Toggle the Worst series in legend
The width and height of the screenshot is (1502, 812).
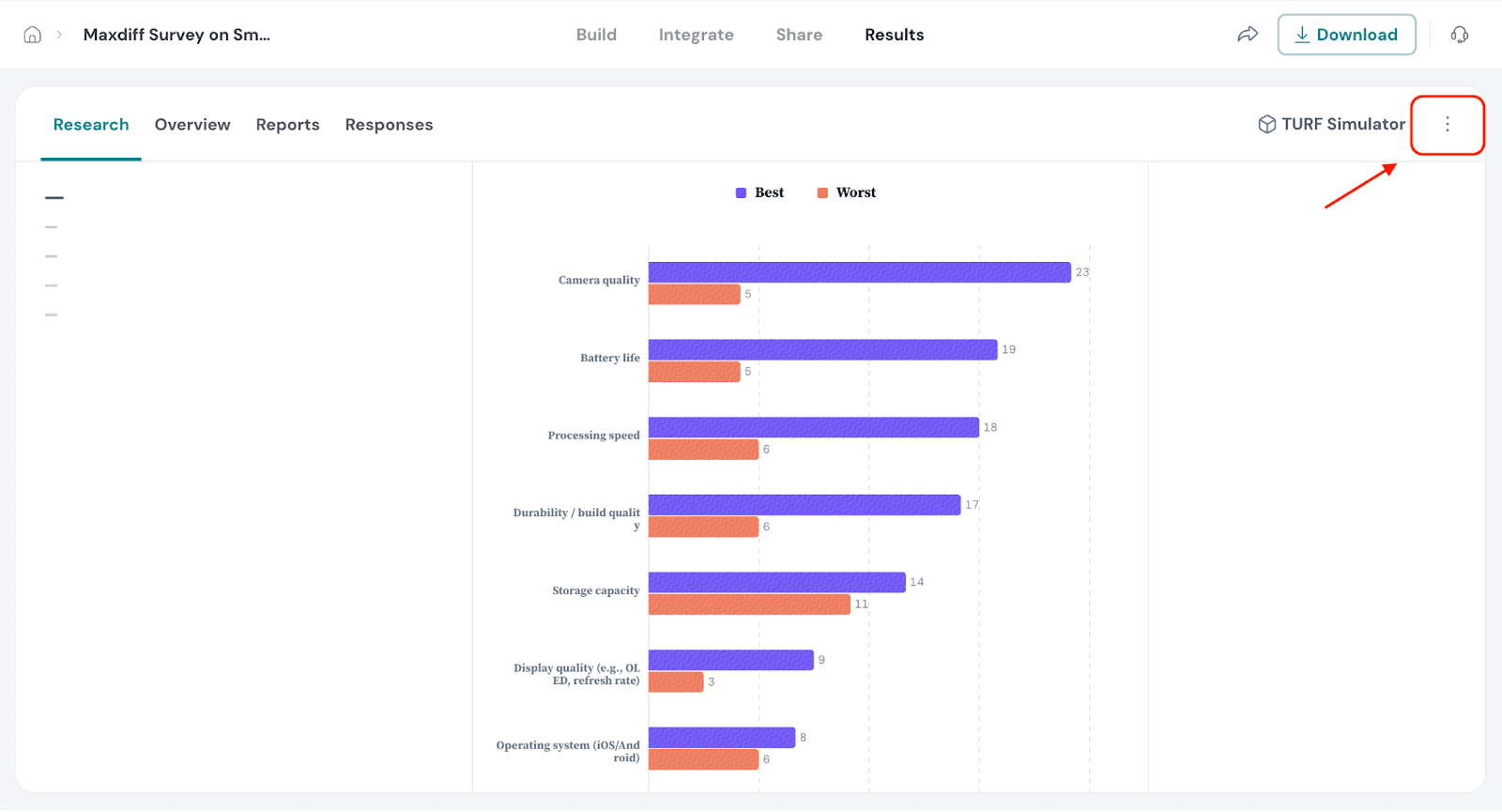(847, 192)
